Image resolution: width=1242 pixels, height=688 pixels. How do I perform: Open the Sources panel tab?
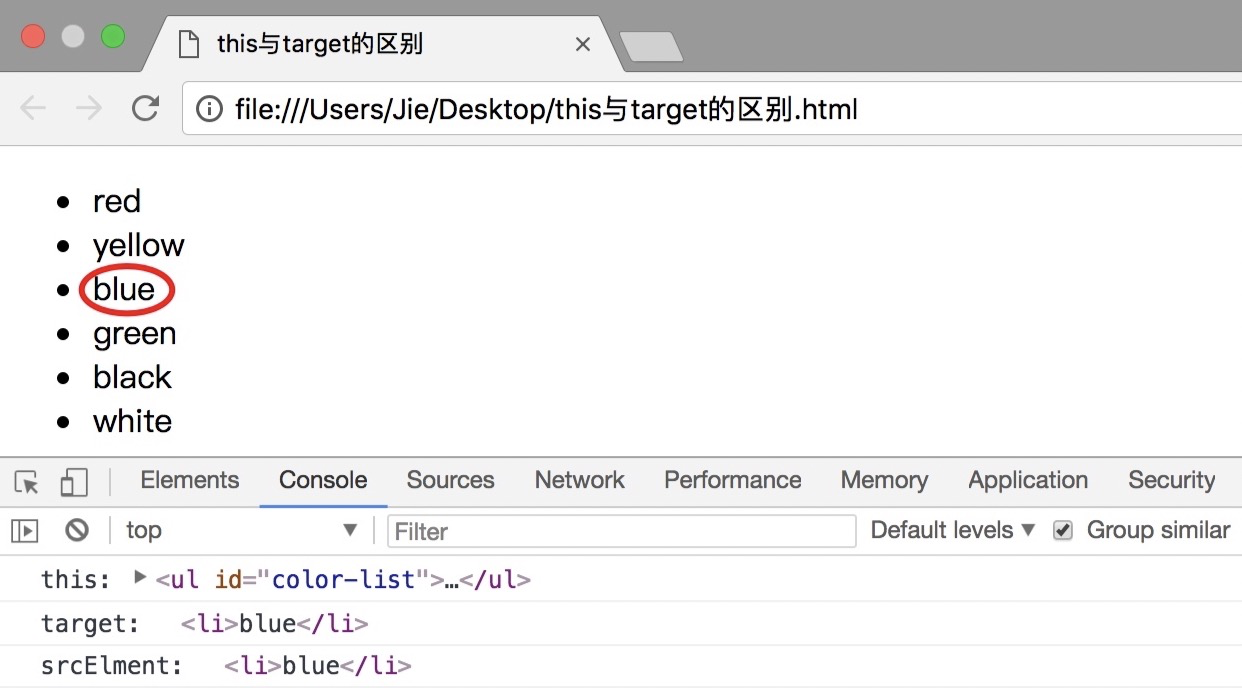[450, 480]
